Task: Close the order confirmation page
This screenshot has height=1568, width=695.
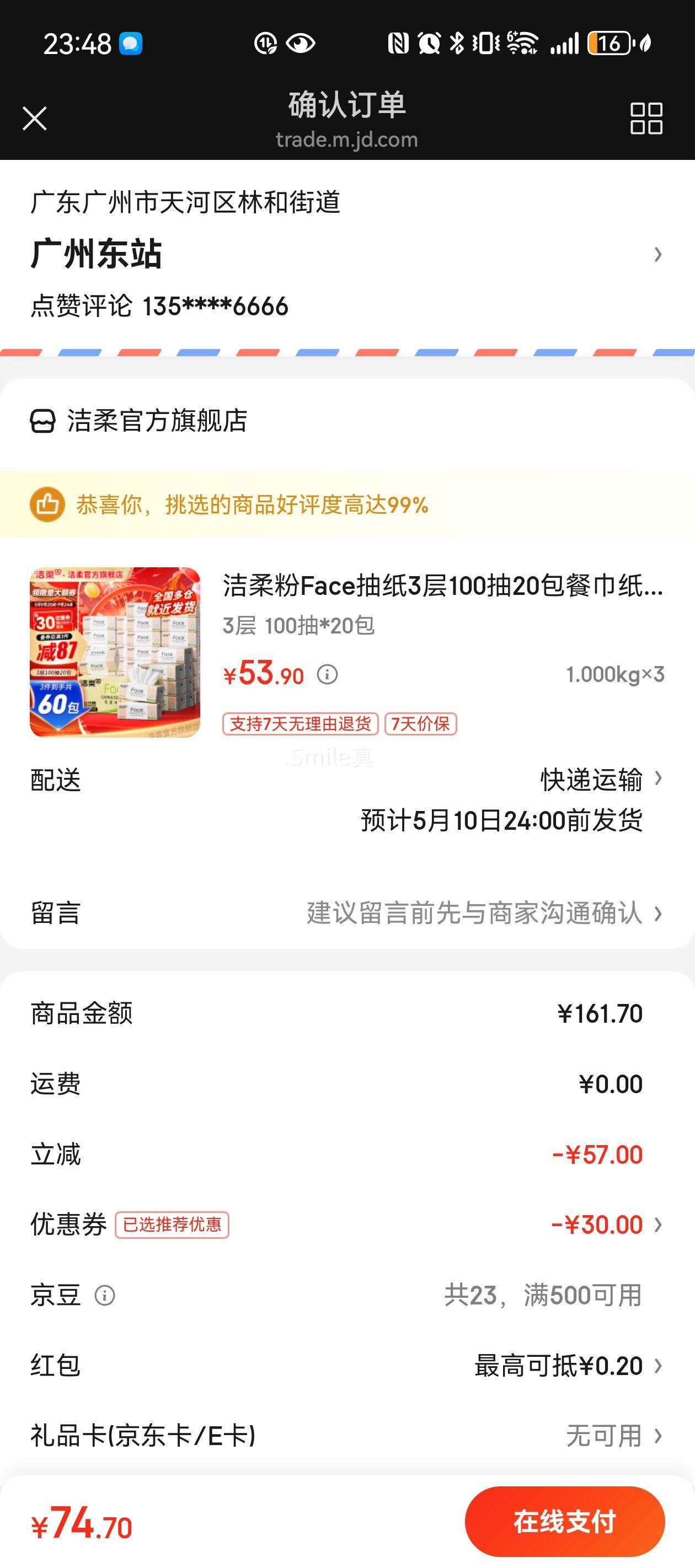Action: point(35,118)
